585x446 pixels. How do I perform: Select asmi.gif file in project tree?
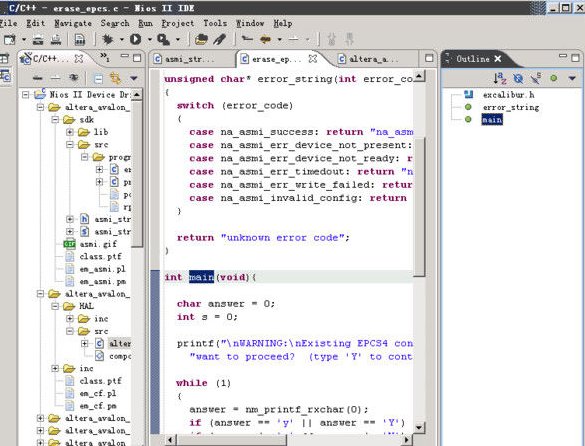[98, 244]
